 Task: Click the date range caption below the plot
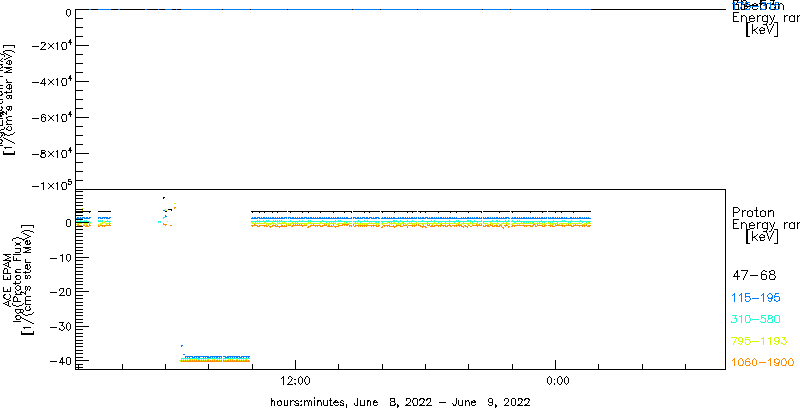pyautogui.click(x=401, y=402)
